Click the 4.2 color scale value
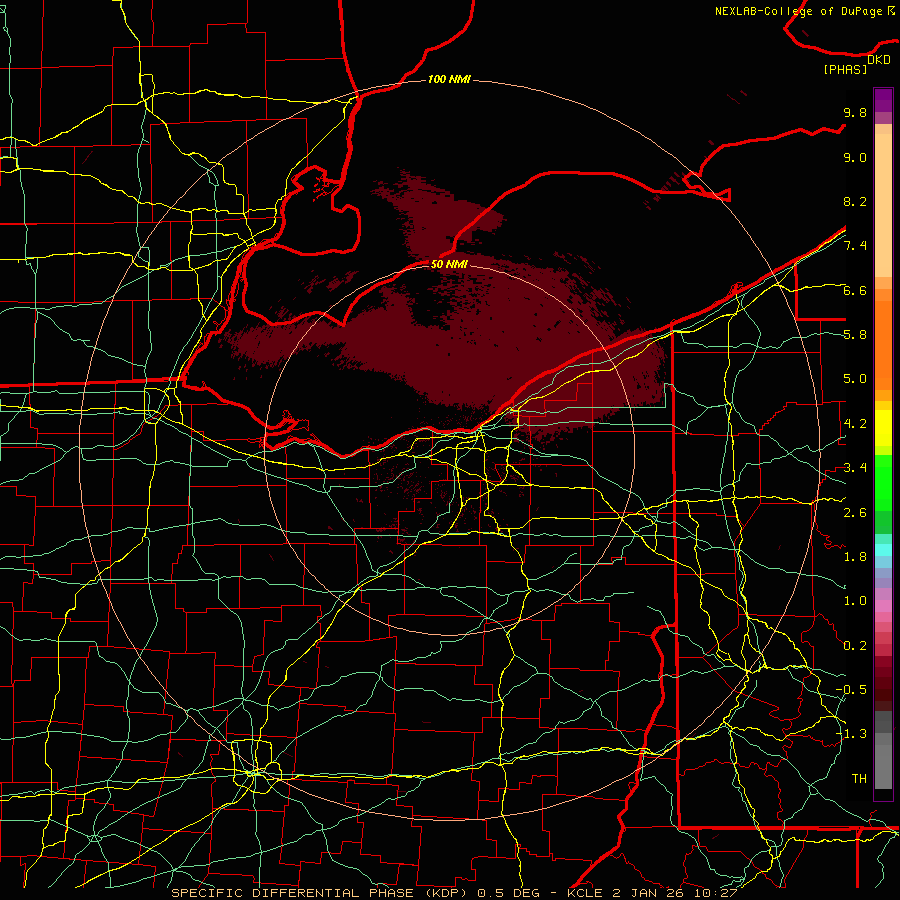The height and width of the screenshot is (900, 900). tap(855, 424)
